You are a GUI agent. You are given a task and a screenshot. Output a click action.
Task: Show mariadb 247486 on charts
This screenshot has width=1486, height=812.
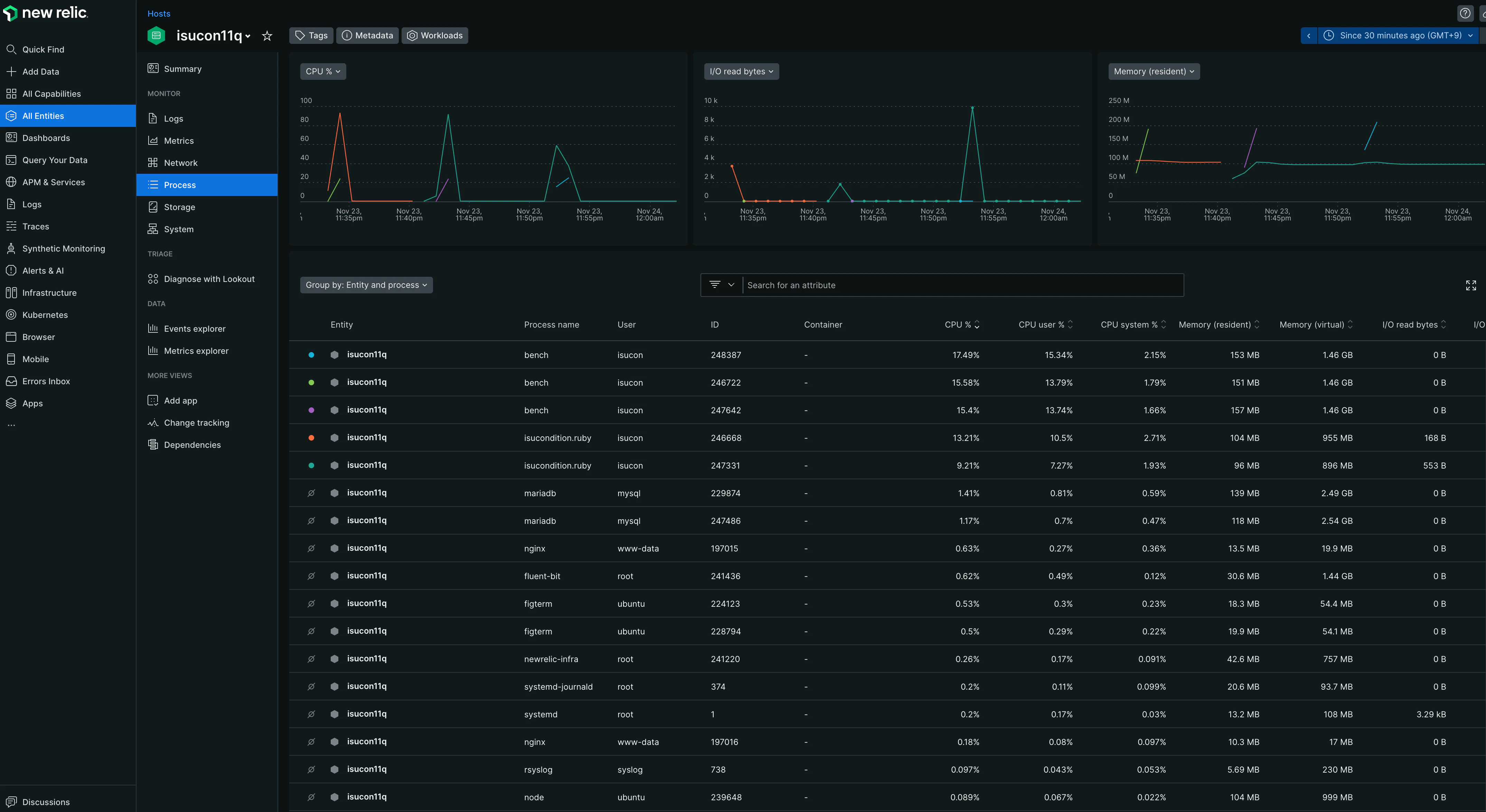pos(311,521)
